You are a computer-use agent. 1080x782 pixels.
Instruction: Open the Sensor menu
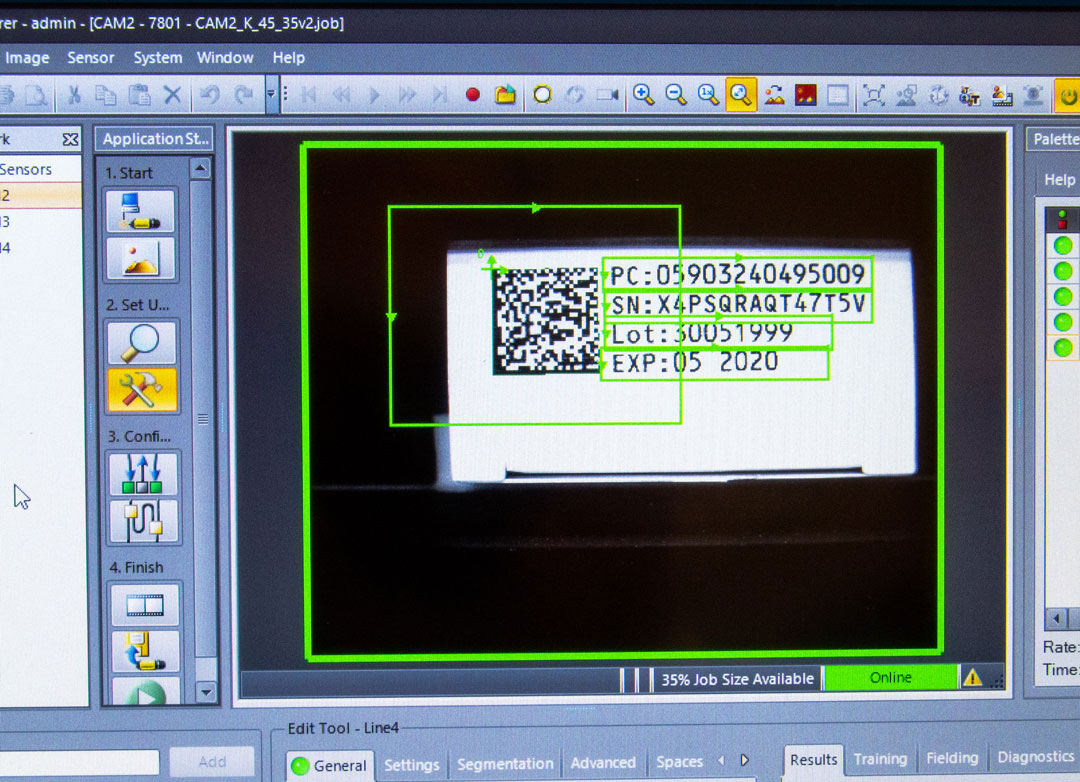coord(90,58)
